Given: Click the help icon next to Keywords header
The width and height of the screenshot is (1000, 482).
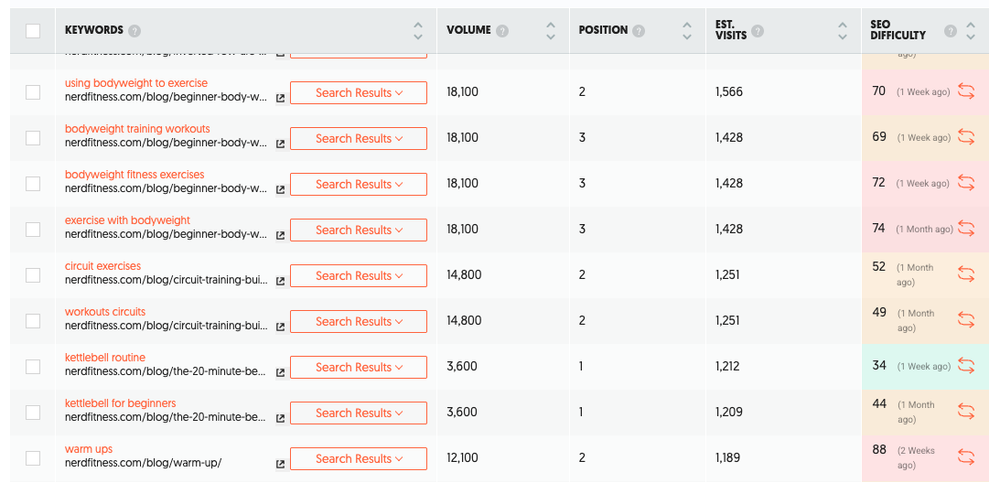Looking at the screenshot, I should click(x=134, y=31).
